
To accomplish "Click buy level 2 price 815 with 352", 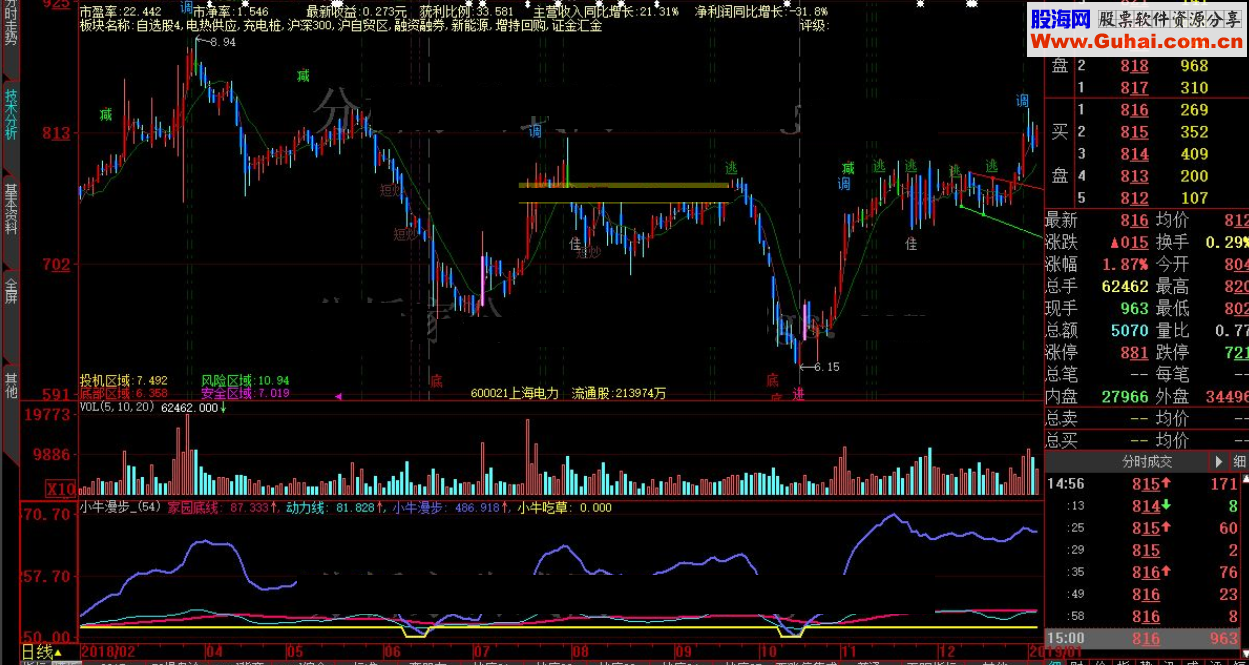I will [1134, 132].
